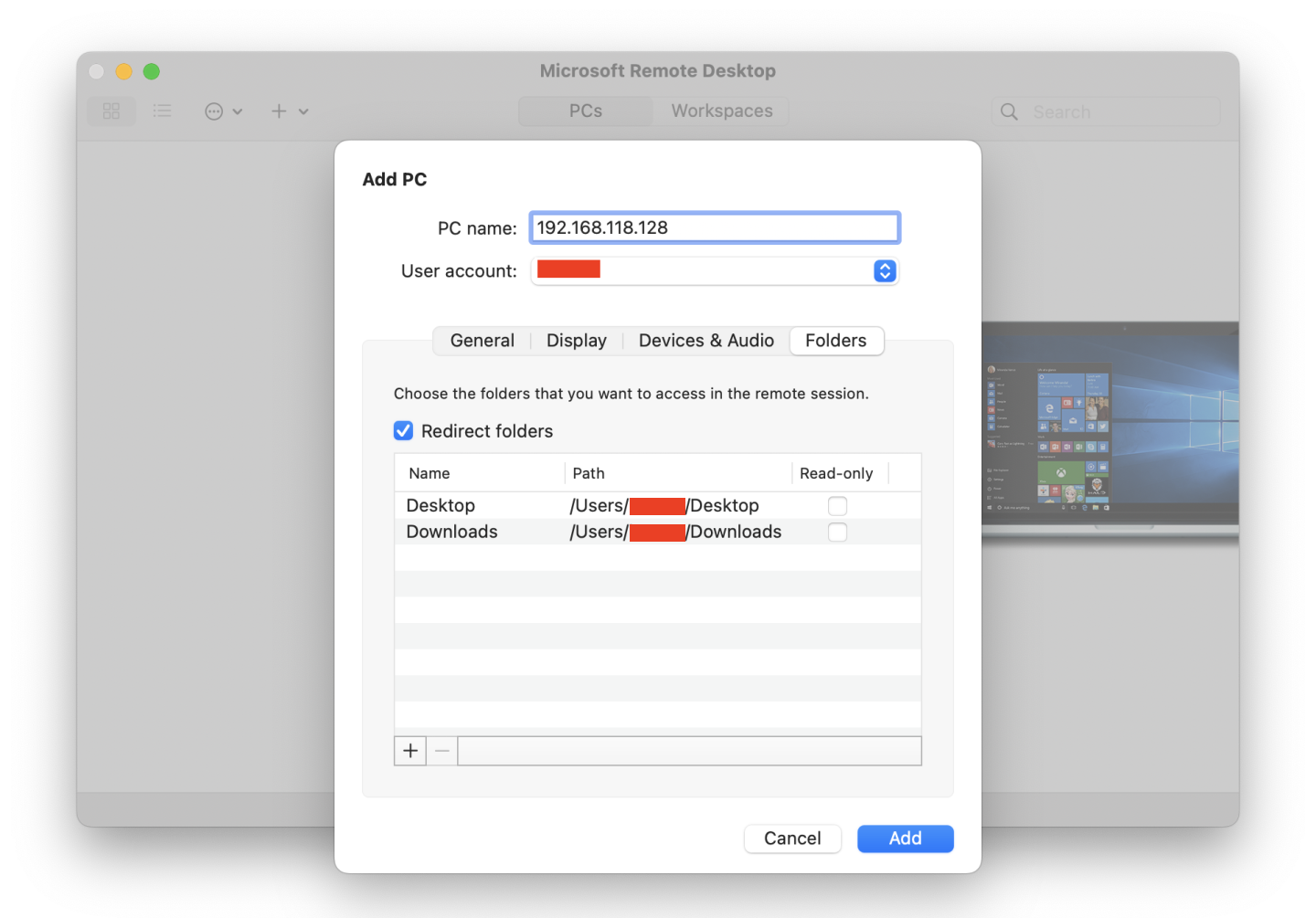The image size is (1316, 918).
Task: Click the plus add button in the toolbar
Action: [x=279, y=111]
